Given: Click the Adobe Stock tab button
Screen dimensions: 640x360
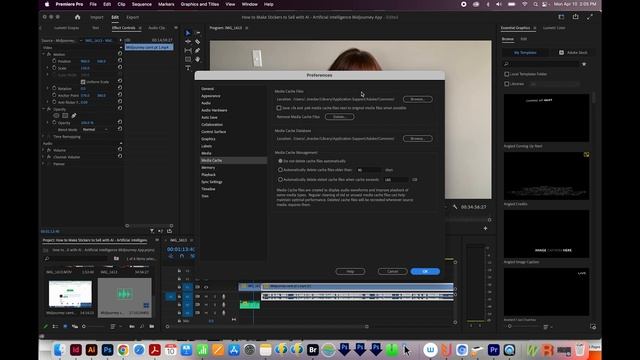Looking at the screenshot, I should [x=573, y=53].
